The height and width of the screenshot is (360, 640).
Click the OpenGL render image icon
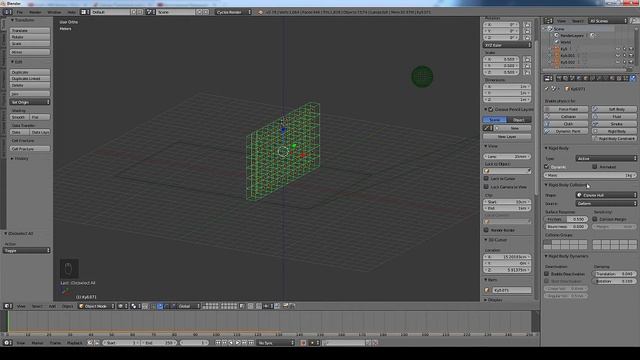(285, 306)
